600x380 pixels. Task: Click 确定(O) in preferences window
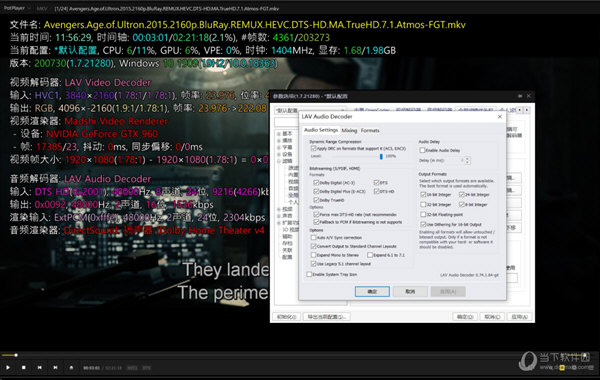point(465,317)
